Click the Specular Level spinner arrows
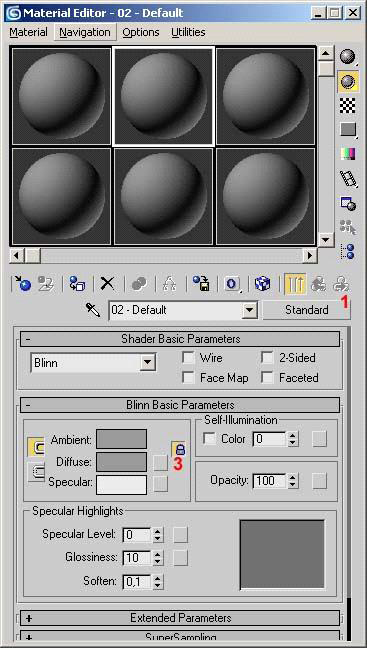Screen dimensions: 367x650 click(158, 535)
